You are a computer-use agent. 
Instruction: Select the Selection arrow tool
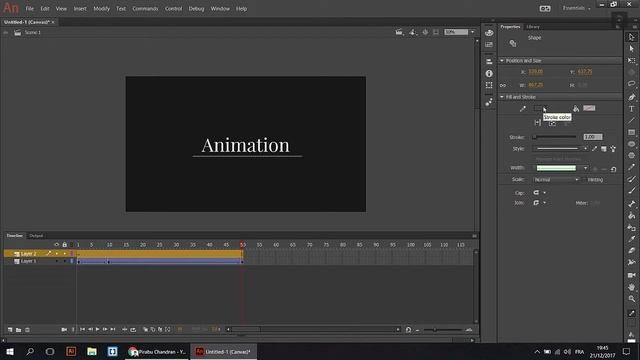[x=631, y=37]
